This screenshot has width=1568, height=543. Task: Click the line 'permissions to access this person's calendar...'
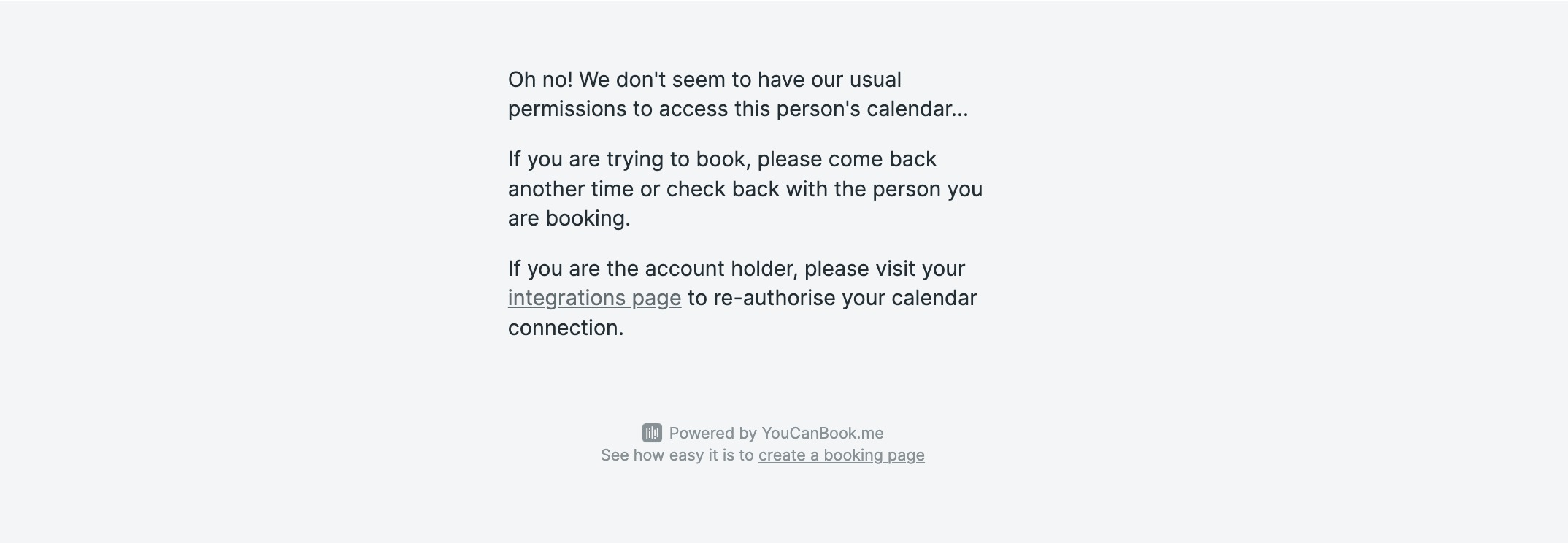(x=737, y=109)
